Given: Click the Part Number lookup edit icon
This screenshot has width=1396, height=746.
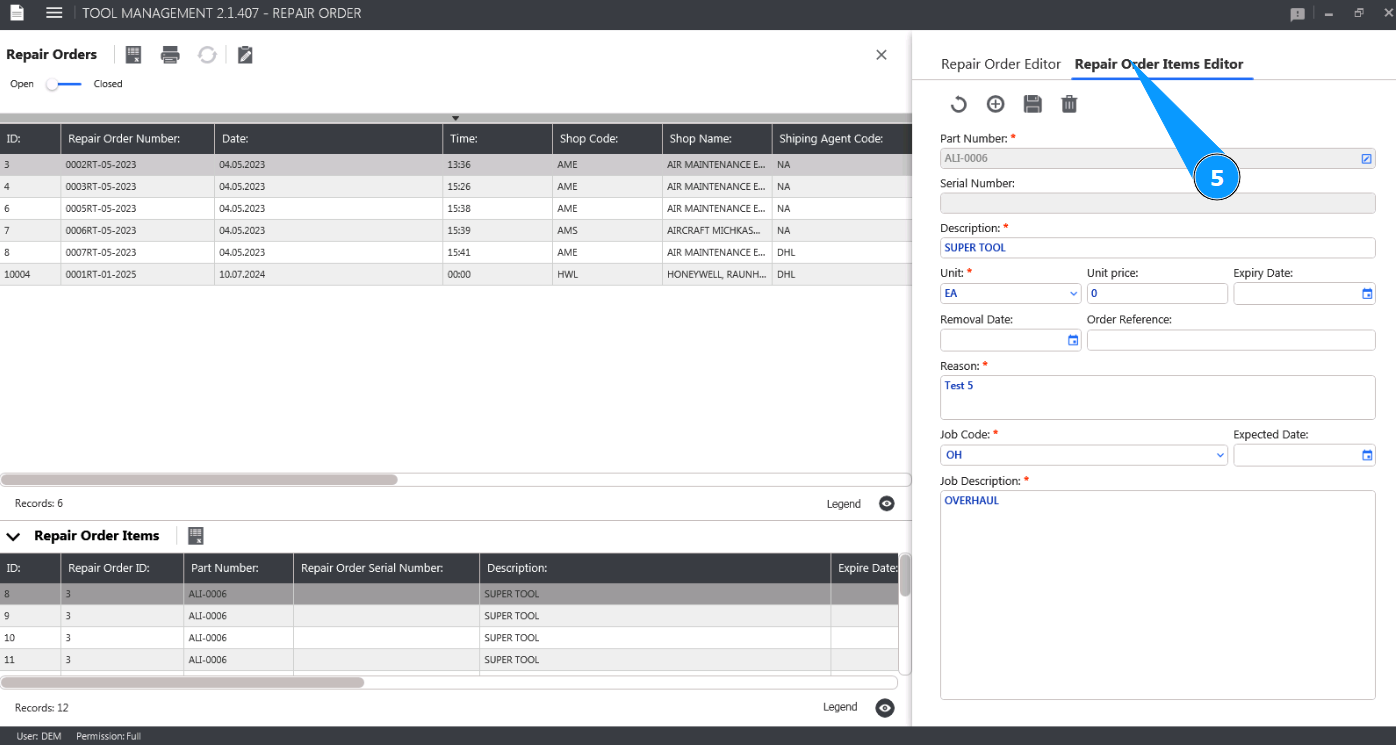Looking at the screenshot, I should pos(1366,158).
